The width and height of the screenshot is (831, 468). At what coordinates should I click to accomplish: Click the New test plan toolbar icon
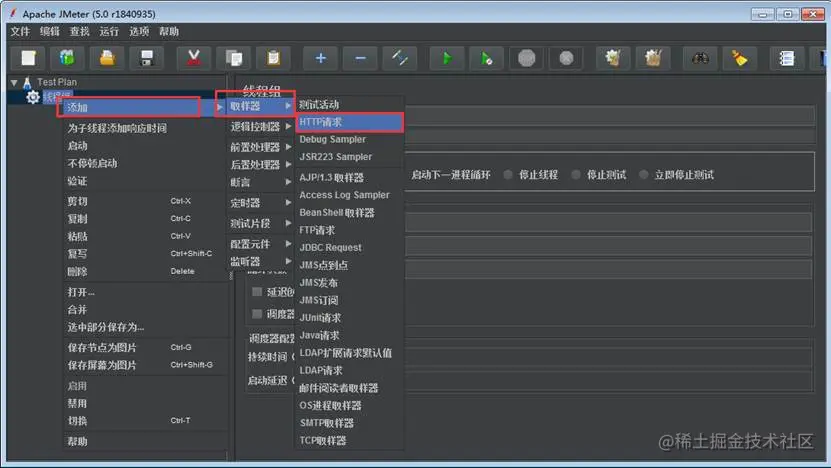[28, 58]
